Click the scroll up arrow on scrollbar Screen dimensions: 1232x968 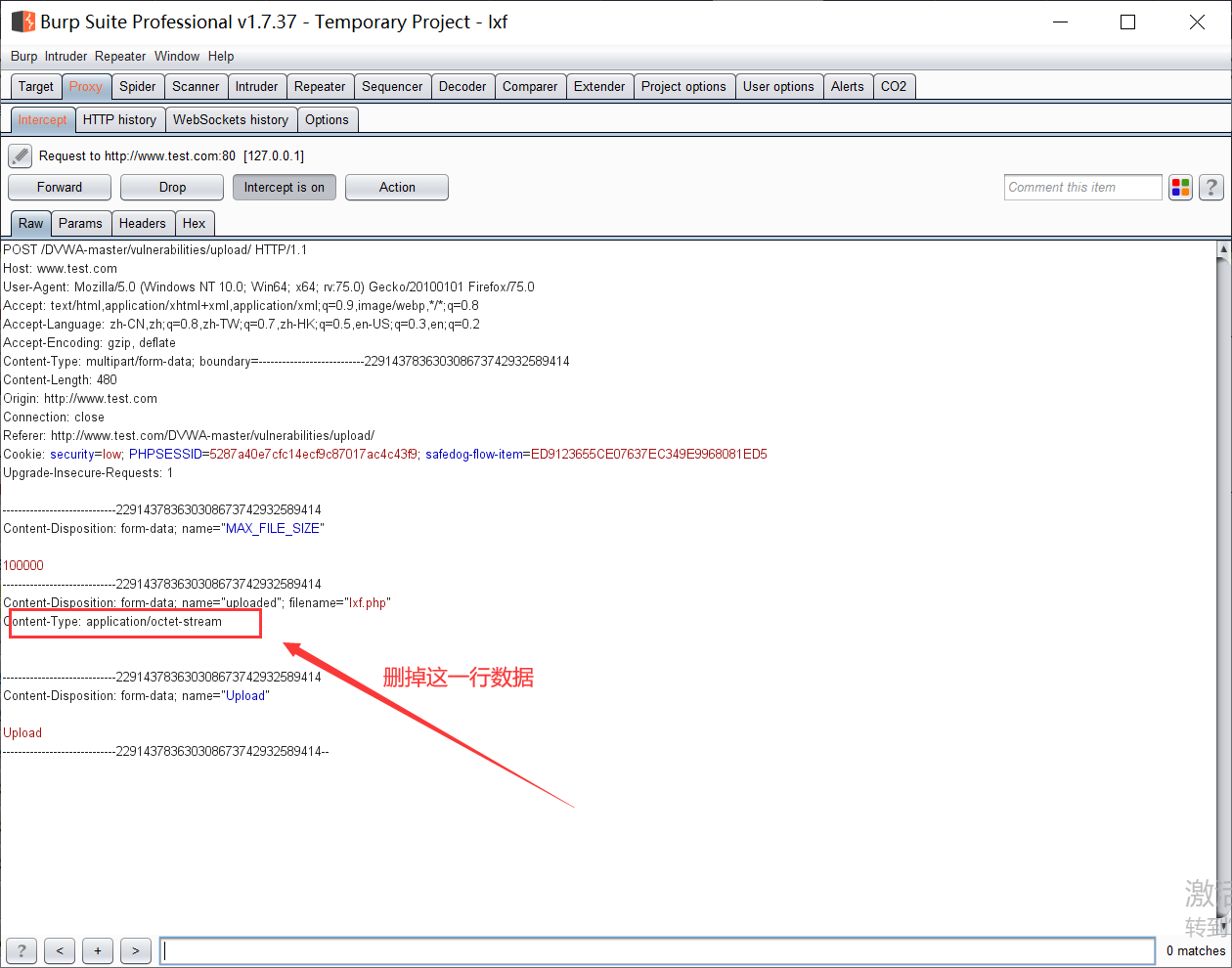click(1223, 250)
